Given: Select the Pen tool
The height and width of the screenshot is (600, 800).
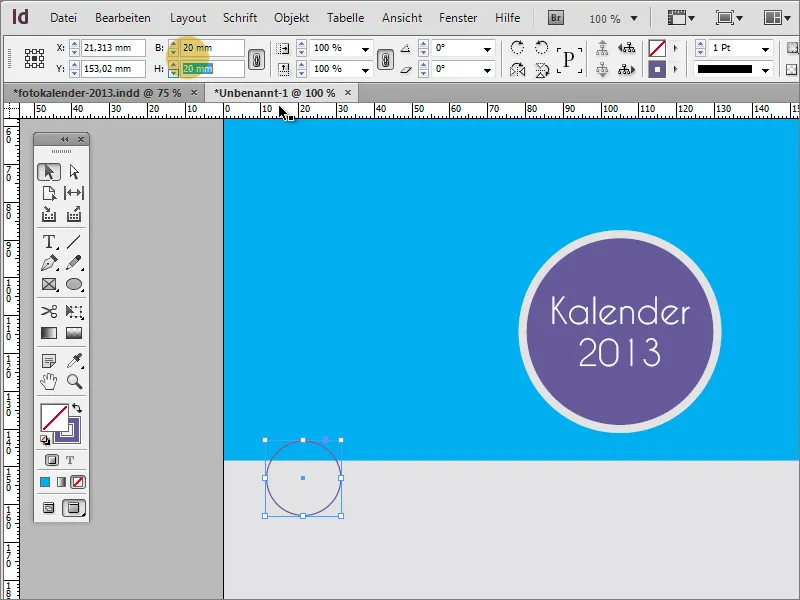Looking at the screenshot, I should [x=49, y=263].
